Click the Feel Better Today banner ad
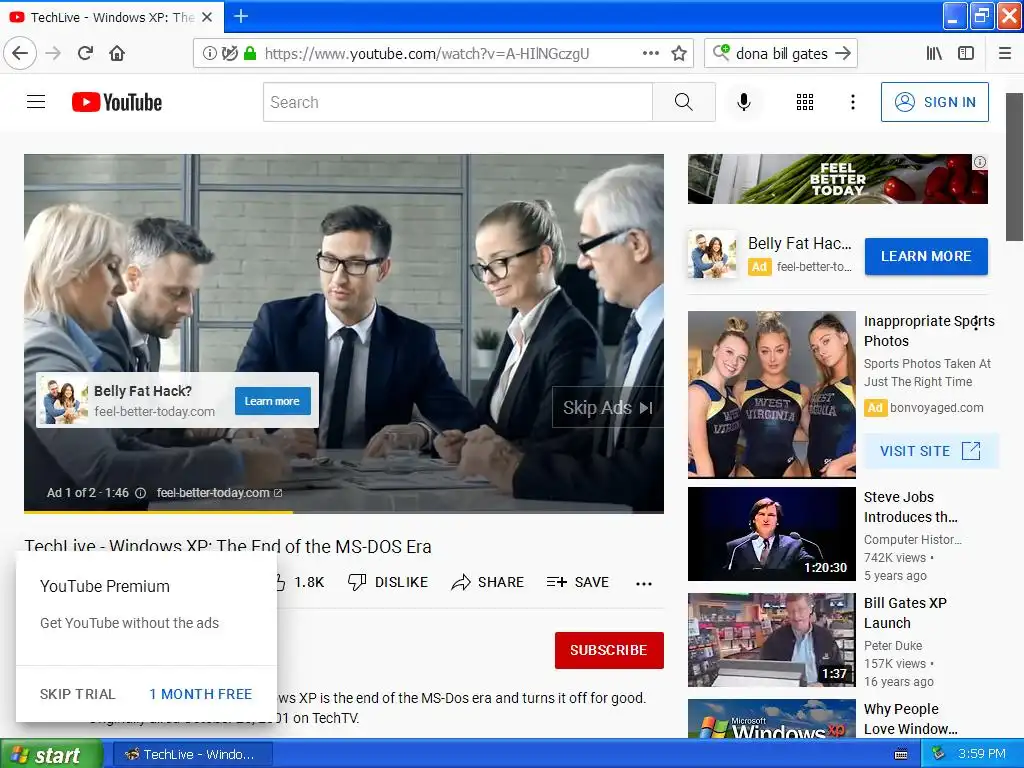Viewport: 1024px width, 768px height. point(837,179)
